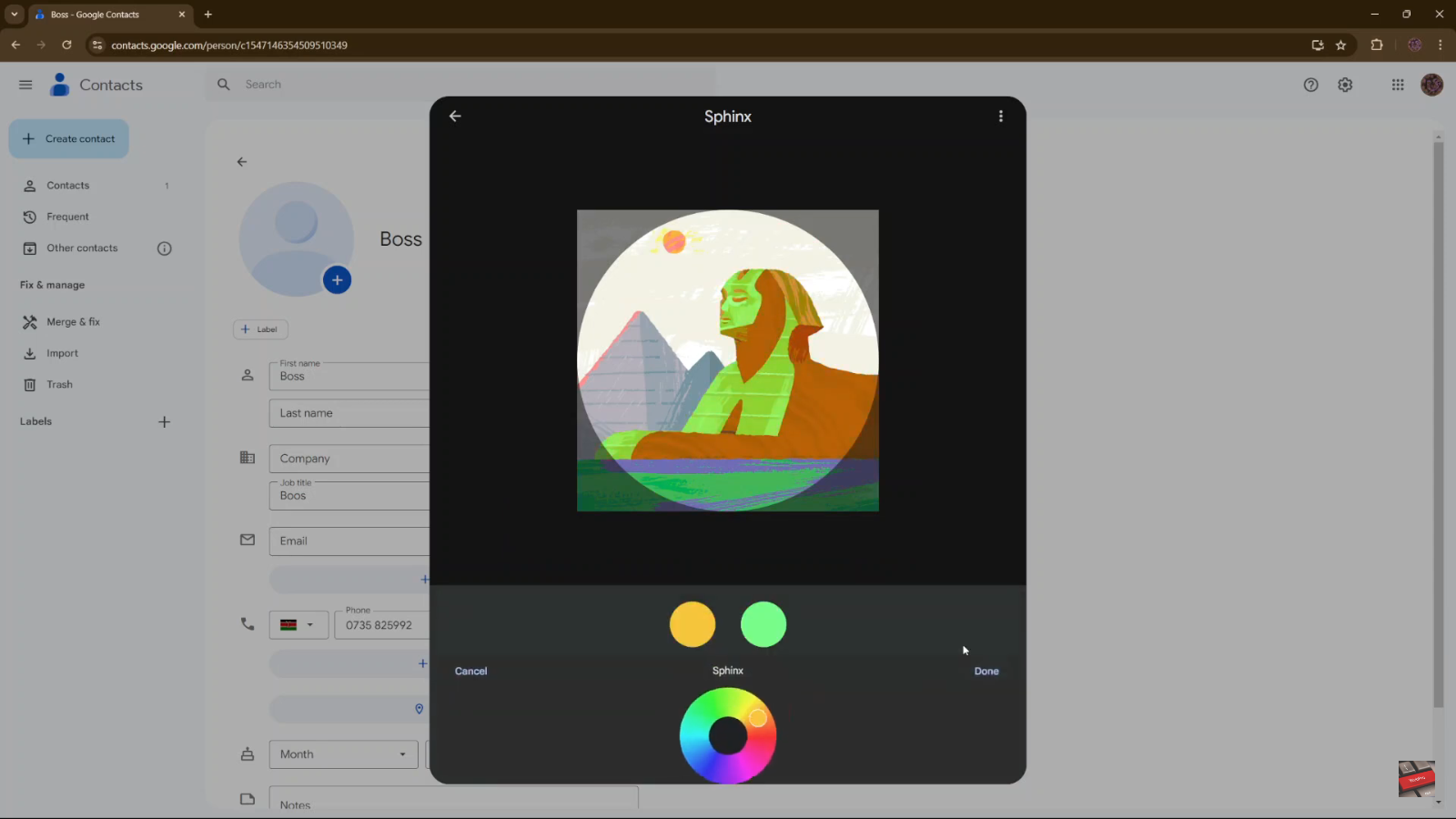
Task: Click the site info icon in address bar
Action: [97, 45]
